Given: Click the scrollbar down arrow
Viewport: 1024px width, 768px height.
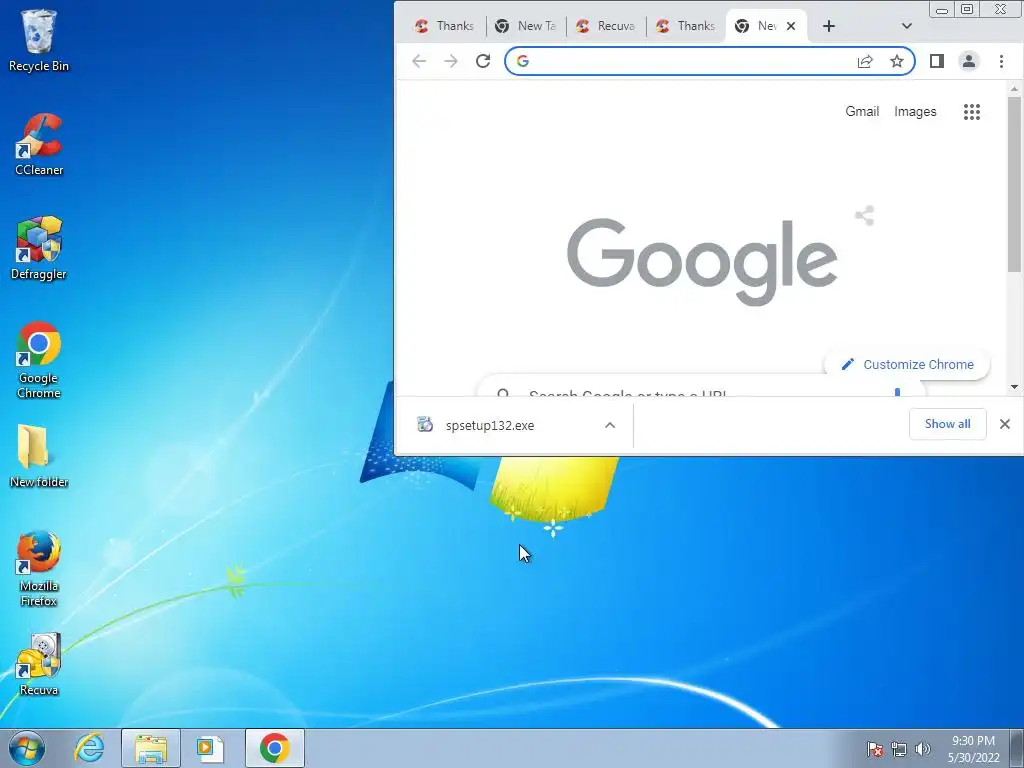Looking at the screenshot, I should point(1014,387).
